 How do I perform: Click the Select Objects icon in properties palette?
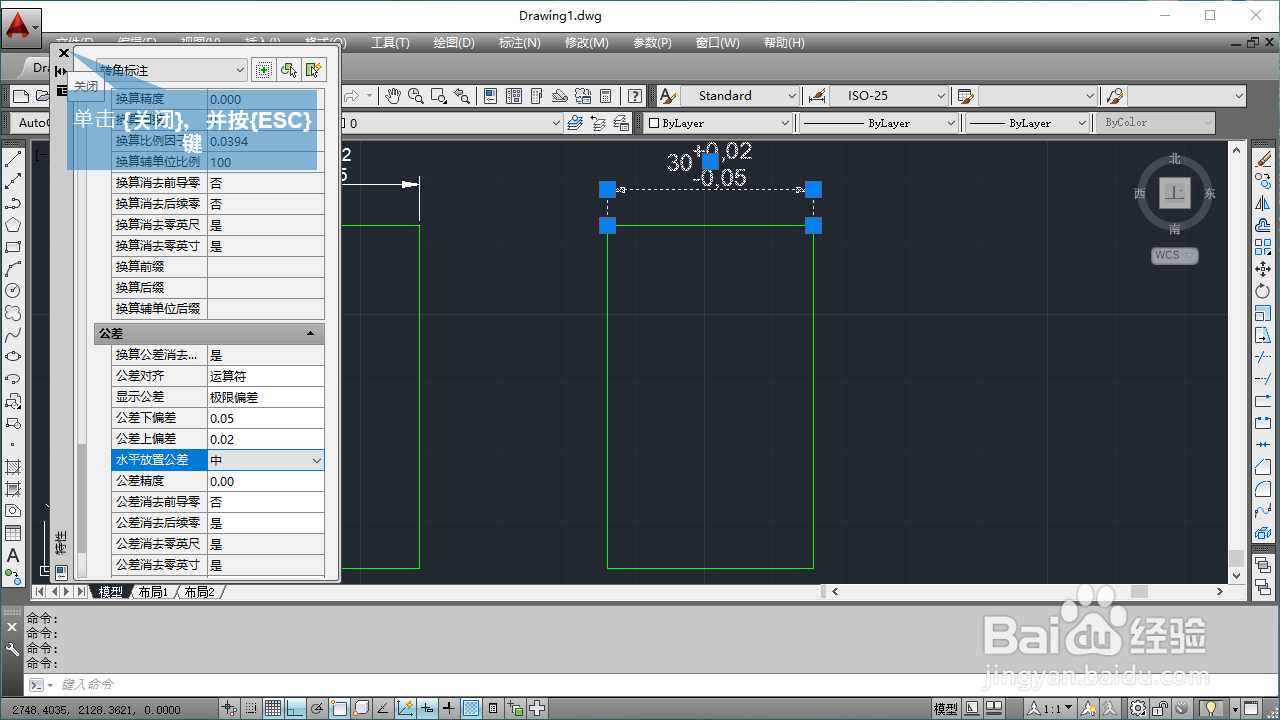click(x=289, y=70)
